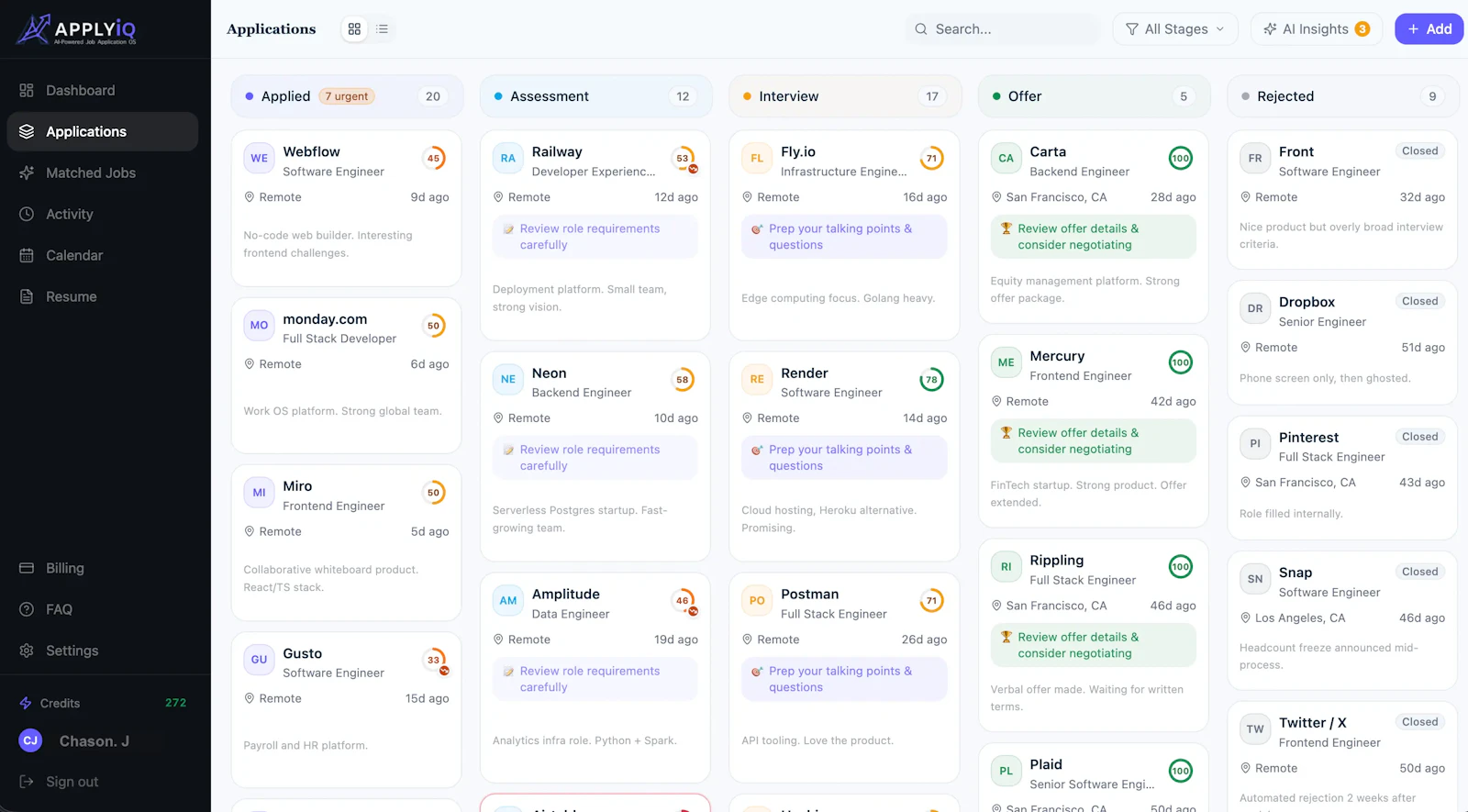Click Fly.io FL company avatar
1468x812 pixels.
click(x=757, y=158)
